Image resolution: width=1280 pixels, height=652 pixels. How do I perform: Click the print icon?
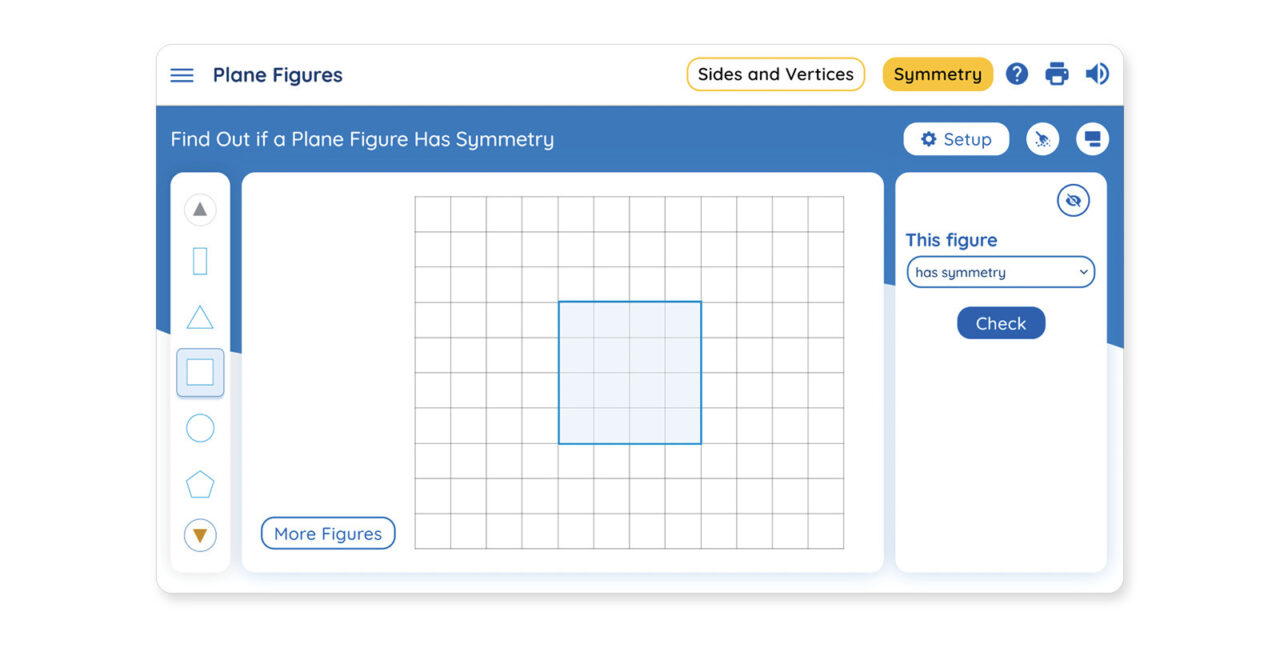tap(1057, 74)
